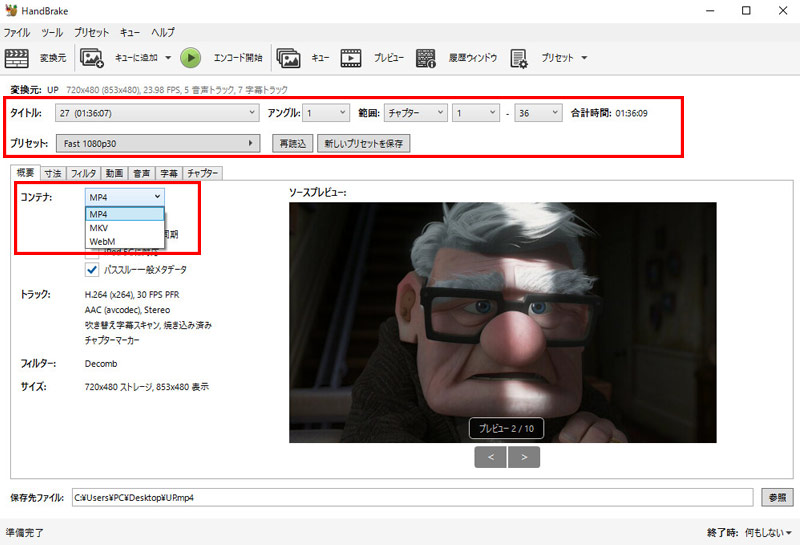The width and height of the screenshot is (800, 545).
Task: Click 新しいプリセットを保存 button
Action: pyautogui.click(x=363, y=143)
